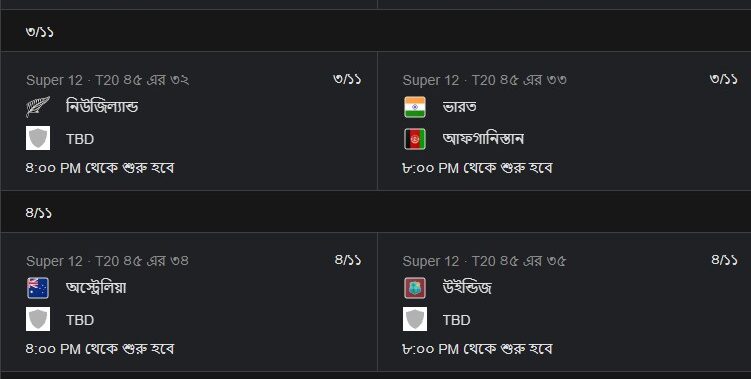Click the Australia flag icon
Image resolution: width=751 pixels, height=379 pixels.
38,288
